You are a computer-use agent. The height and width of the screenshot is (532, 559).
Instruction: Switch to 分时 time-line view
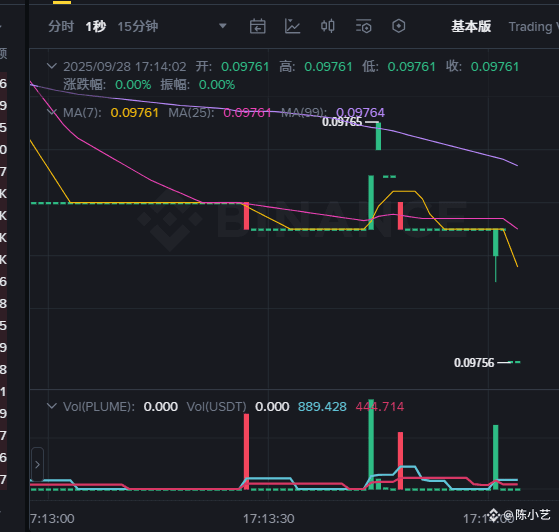coord(61,26)
